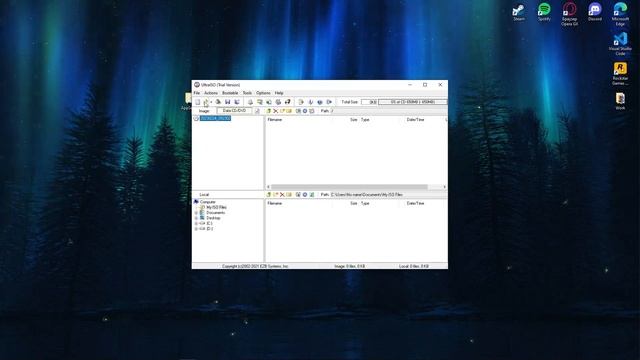Click the Save As toolbar icon
Viewport: 640px width, 360px height.
tap(237, 102)
